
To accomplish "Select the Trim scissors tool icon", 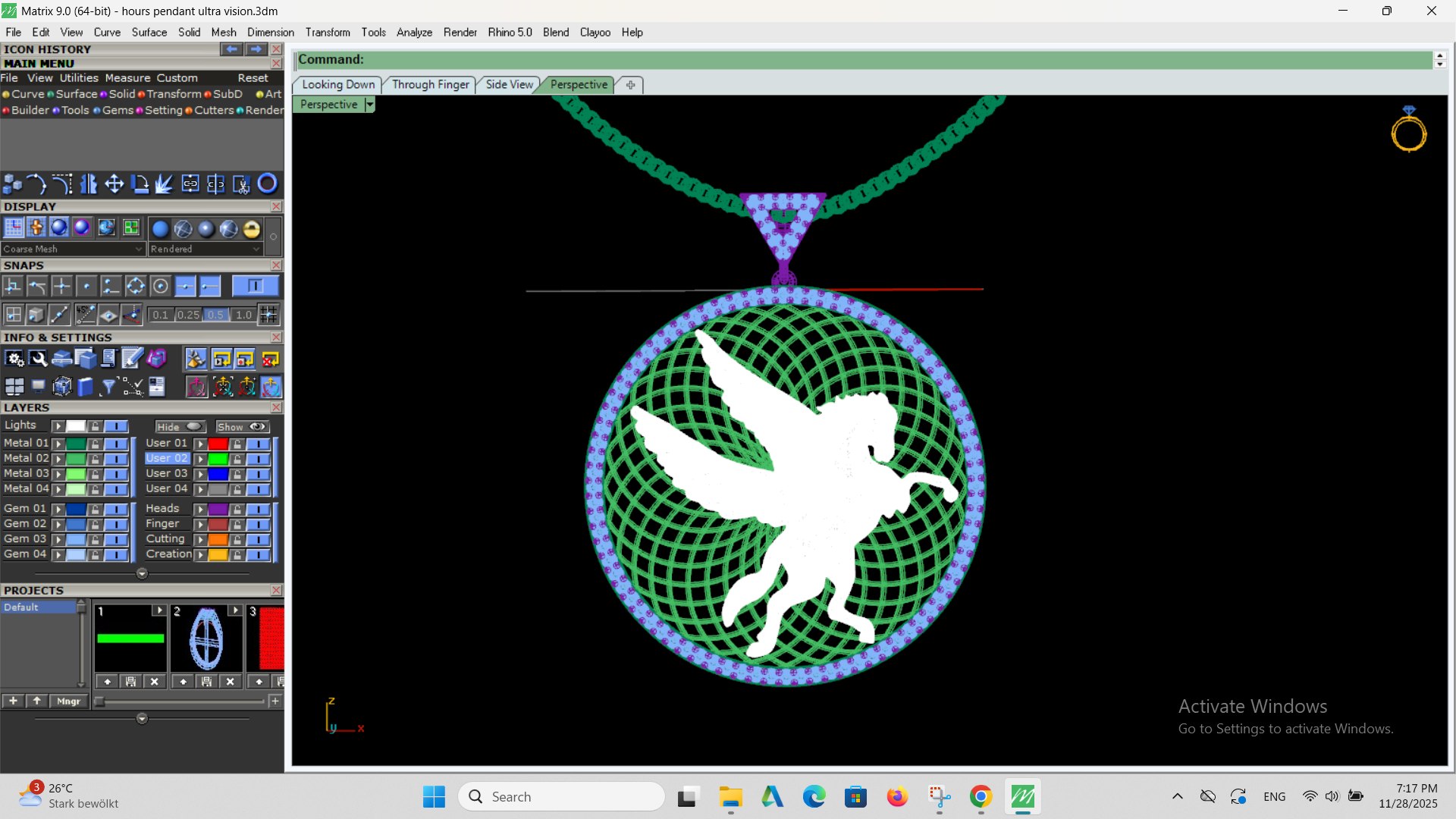I will tap(241, 184).
